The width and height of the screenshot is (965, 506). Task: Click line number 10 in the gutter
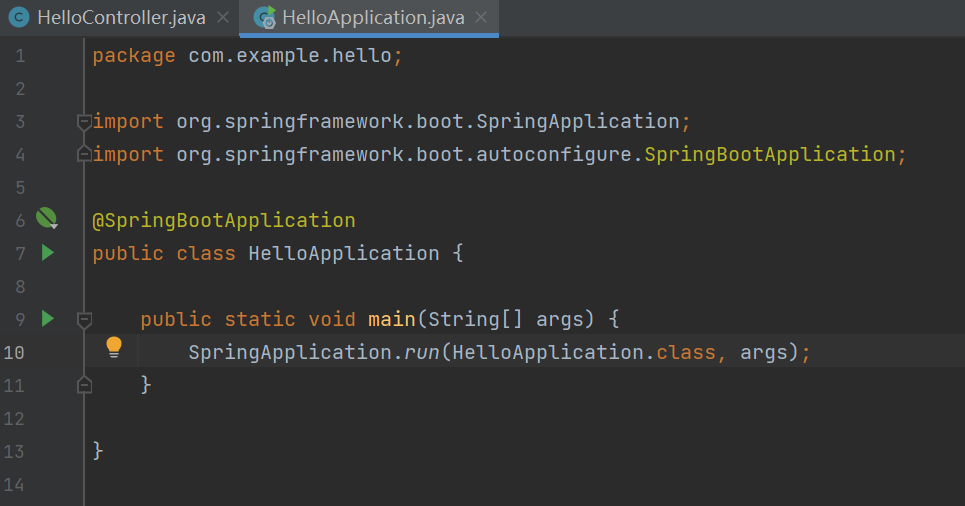(x=14, y=353)
